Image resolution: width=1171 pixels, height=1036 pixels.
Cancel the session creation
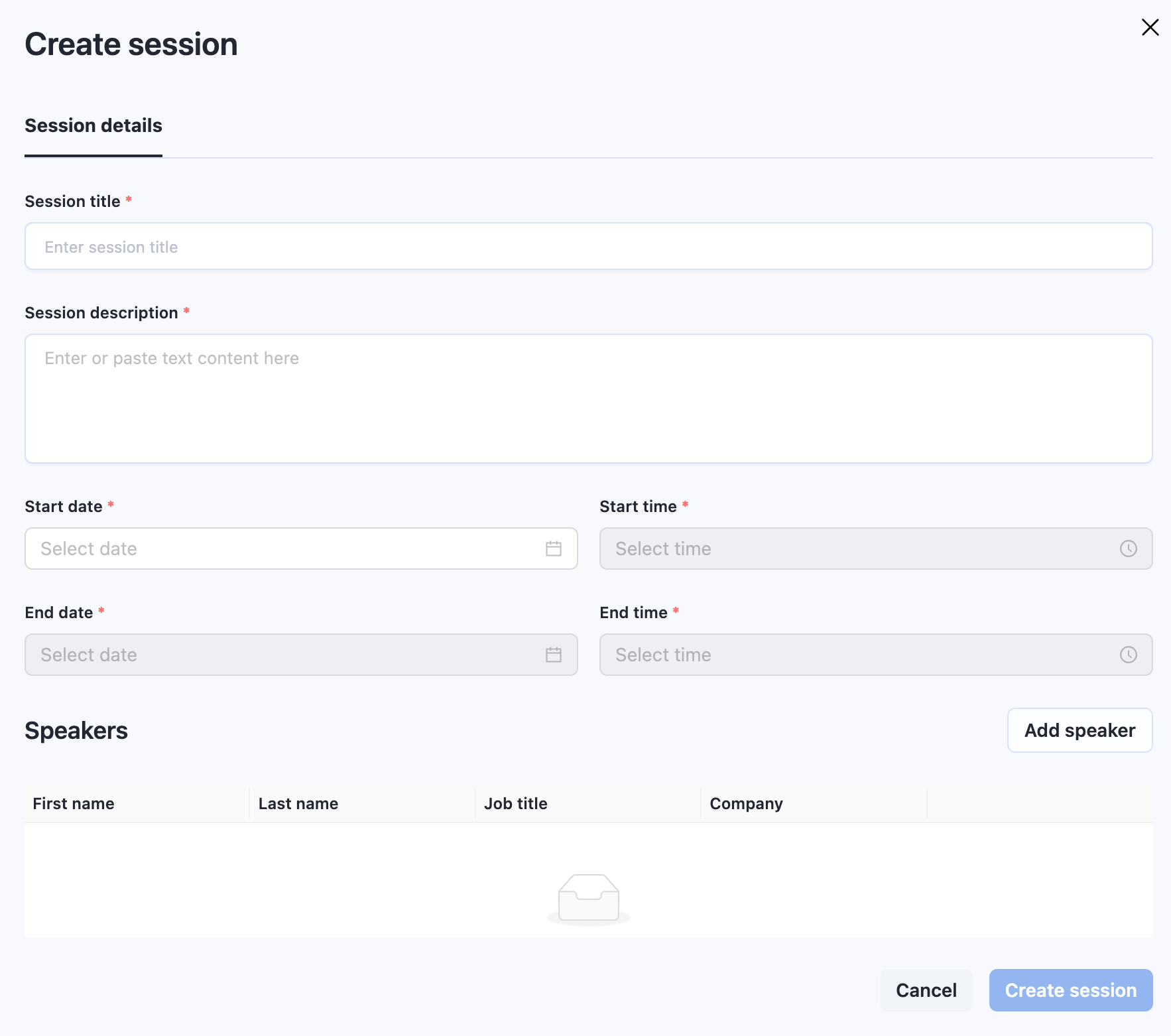(x=926, y=990)
